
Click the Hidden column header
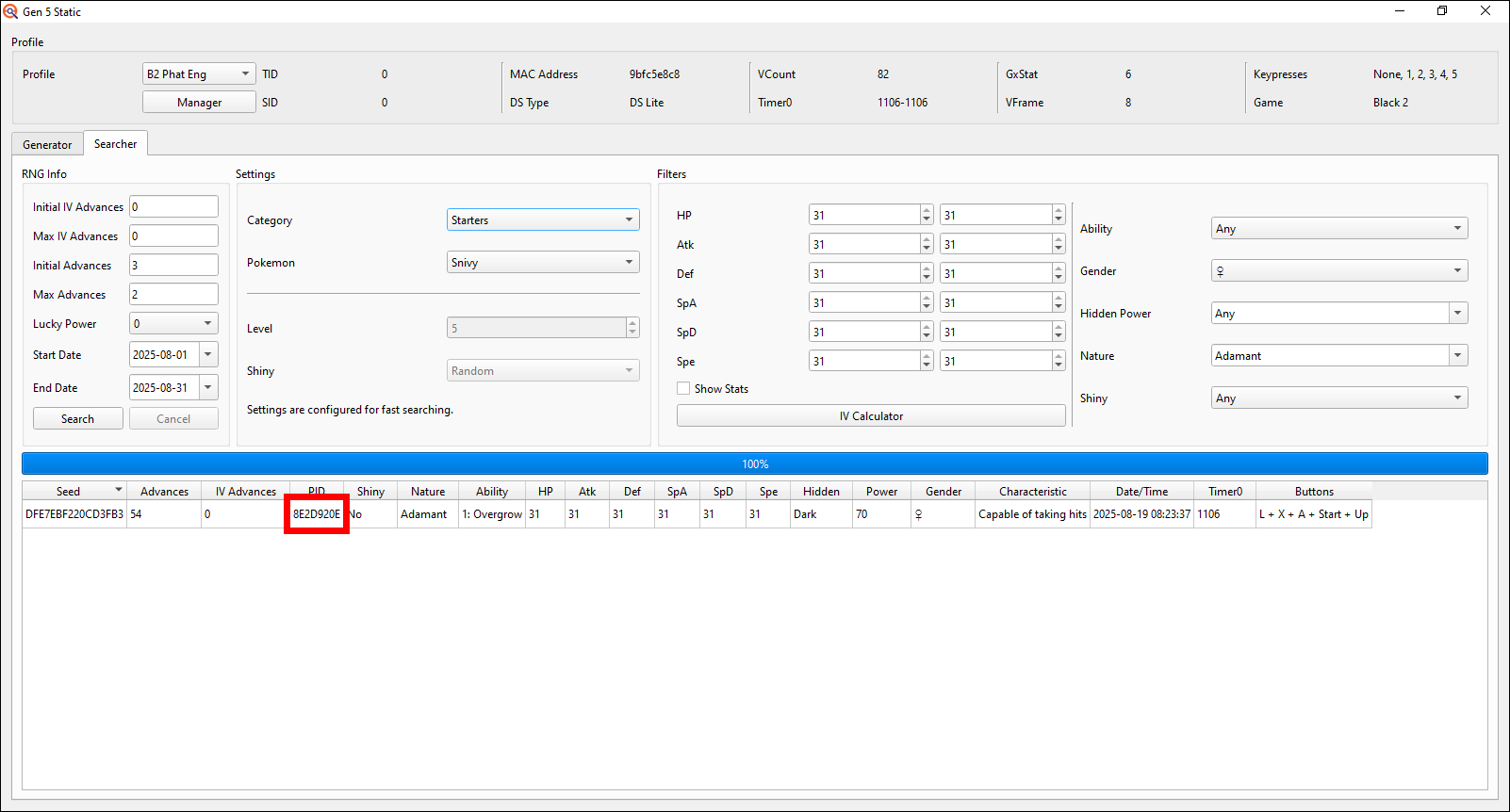click(821, 491)
